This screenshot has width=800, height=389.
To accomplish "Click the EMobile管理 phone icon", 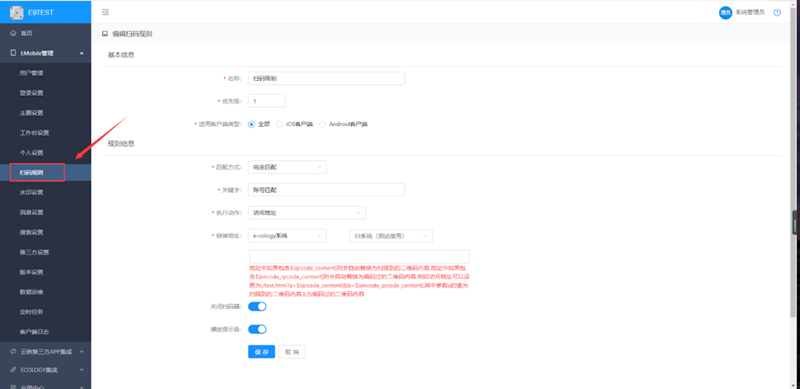I will pyautogui.click(x=13, y=53).
